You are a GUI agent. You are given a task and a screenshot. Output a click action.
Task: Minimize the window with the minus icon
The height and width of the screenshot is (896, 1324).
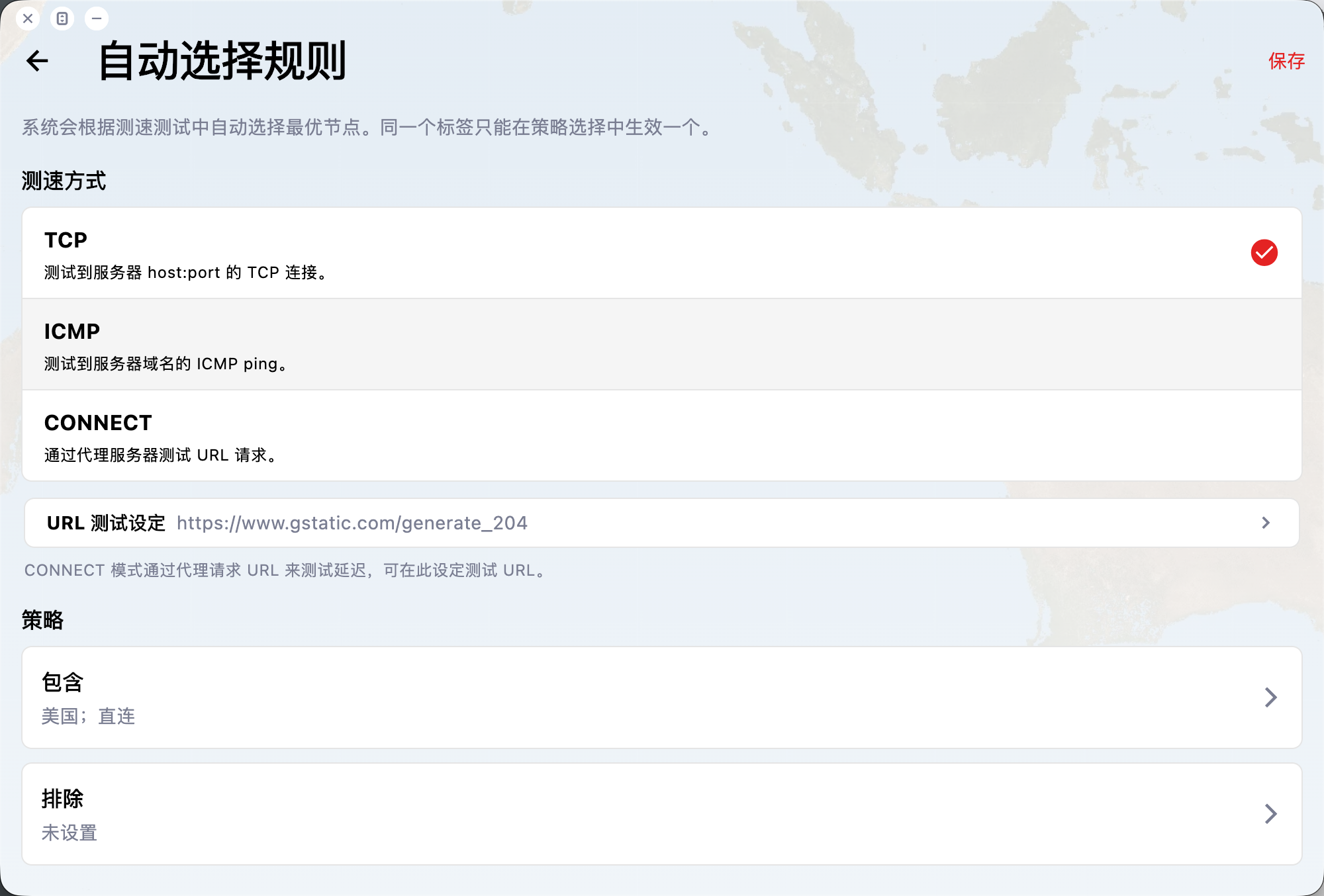97,19
